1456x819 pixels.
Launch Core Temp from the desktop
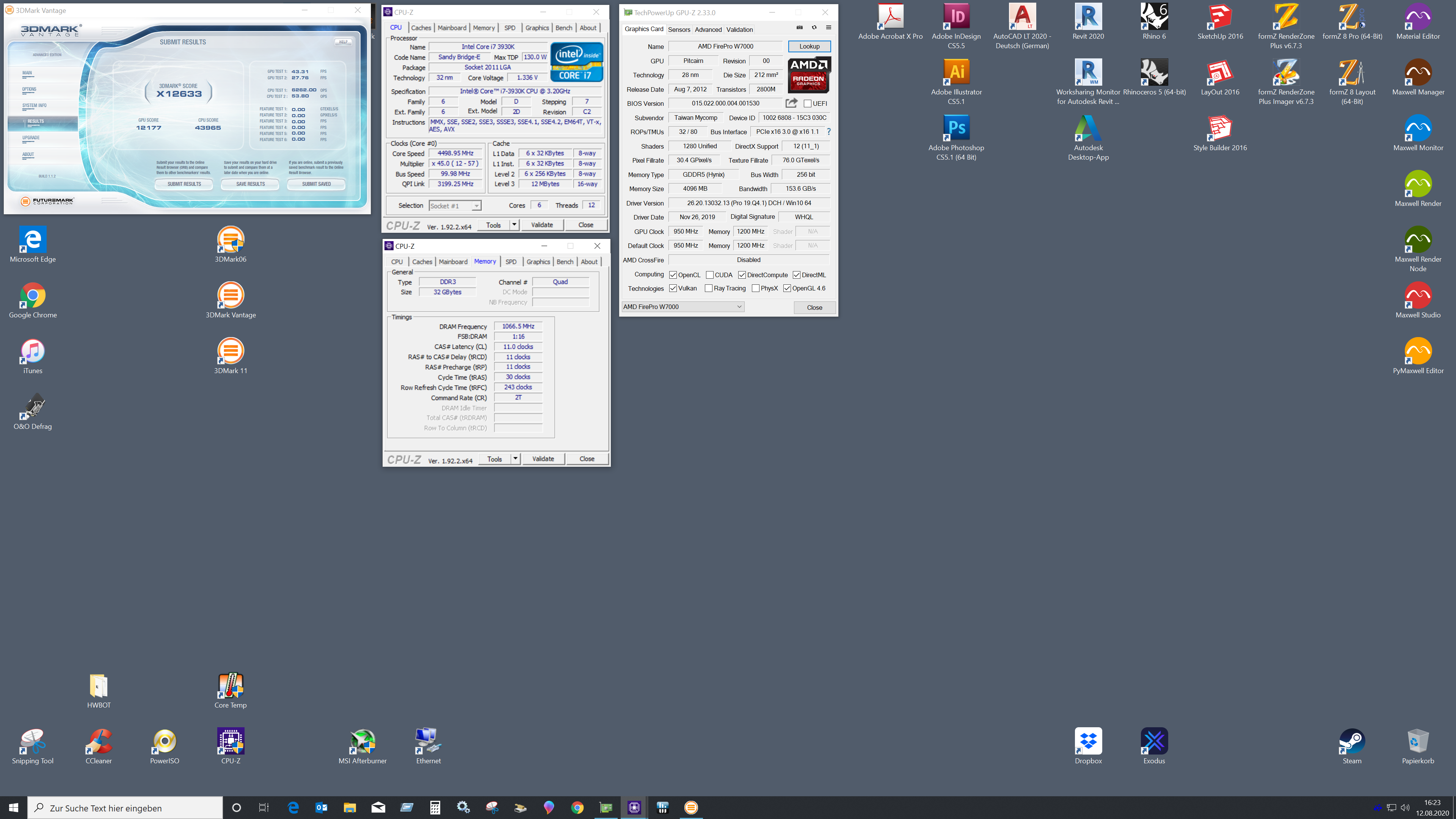231,690
